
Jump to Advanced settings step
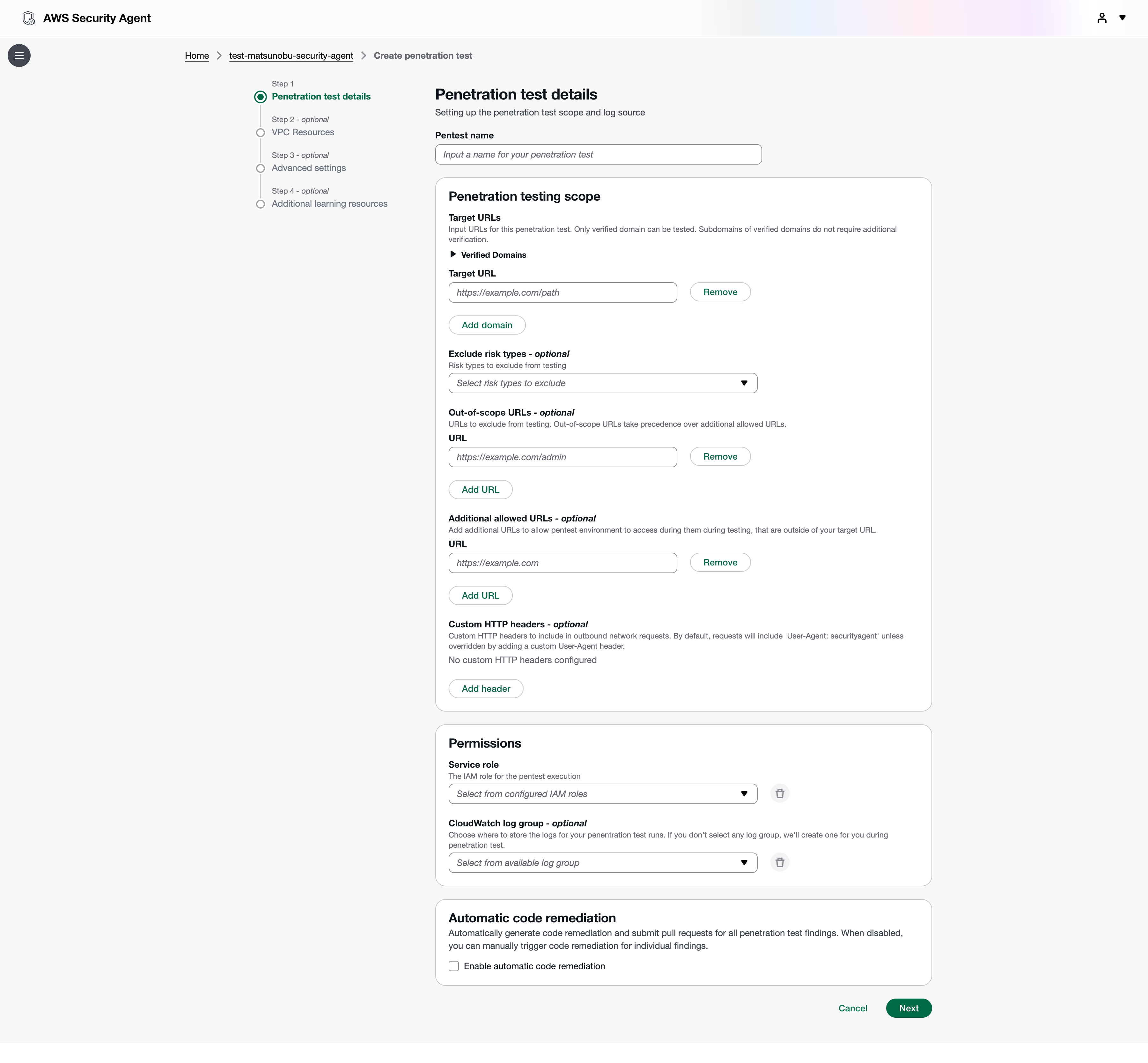[x=308, y=168]
